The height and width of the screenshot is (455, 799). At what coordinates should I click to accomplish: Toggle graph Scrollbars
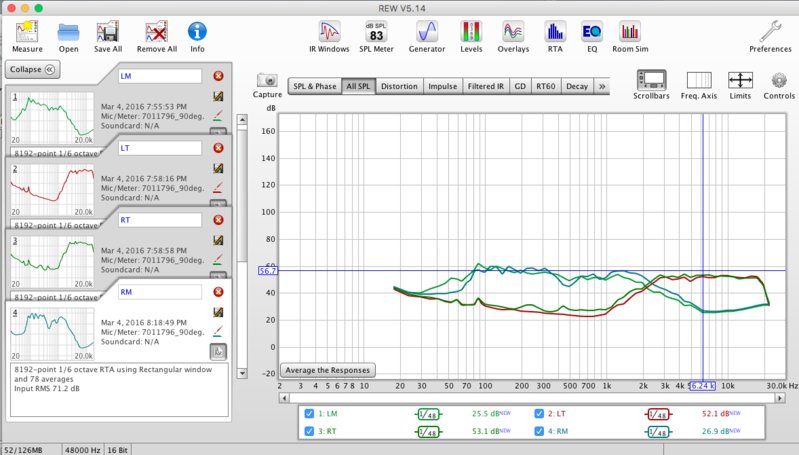click(651, 85)
